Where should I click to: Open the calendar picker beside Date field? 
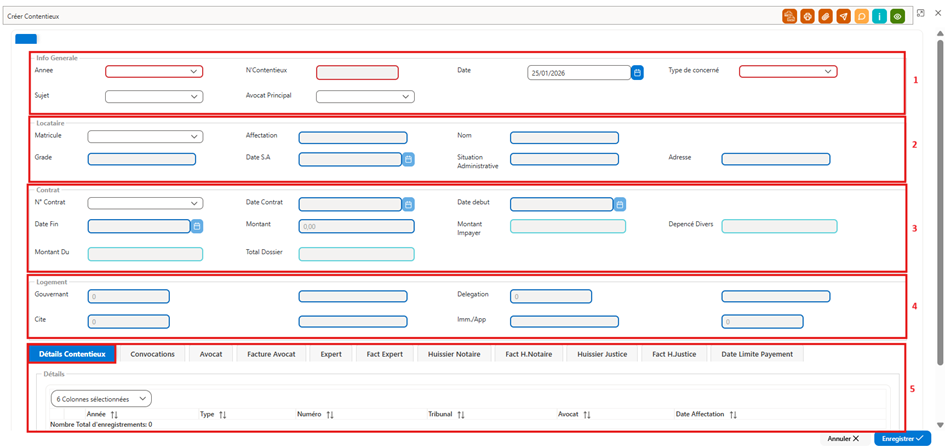tap(638, 73)
